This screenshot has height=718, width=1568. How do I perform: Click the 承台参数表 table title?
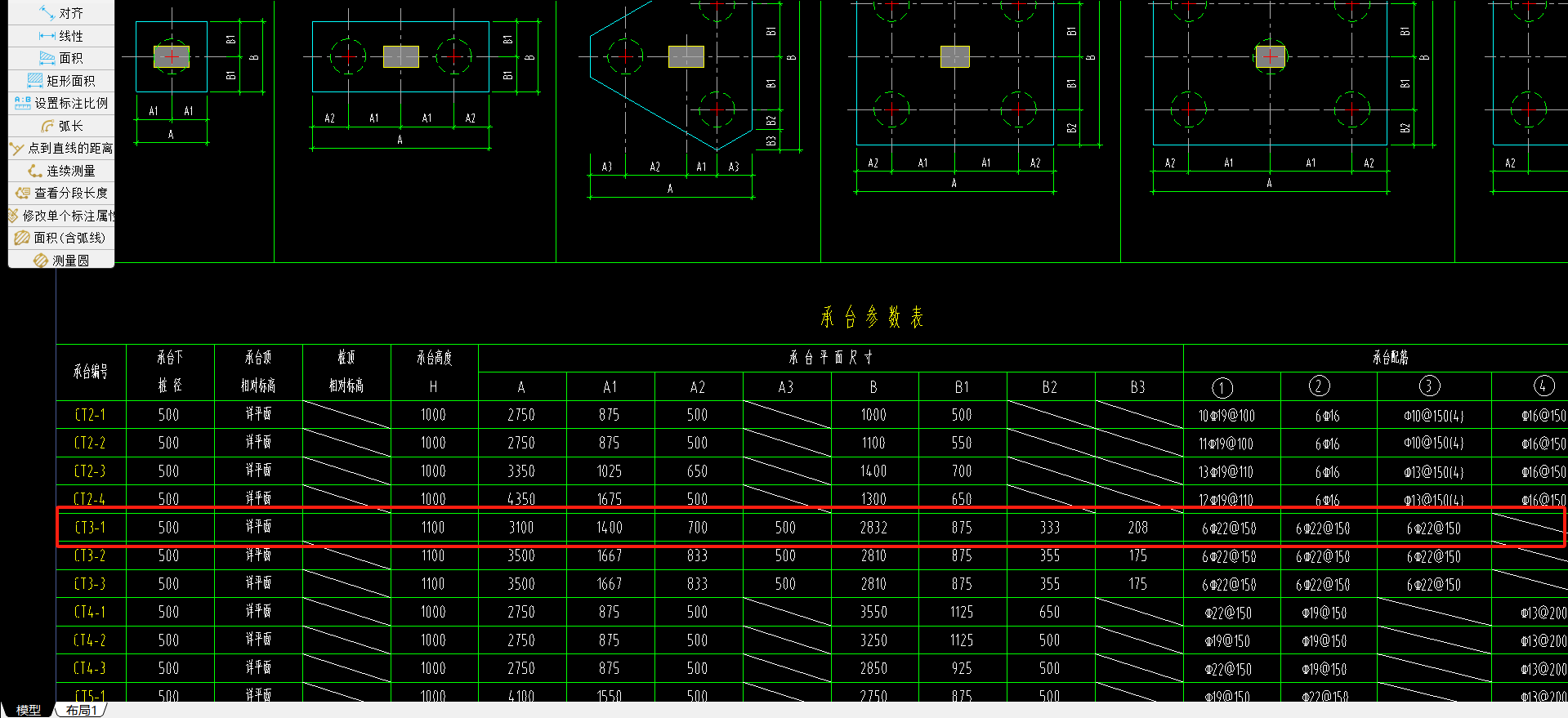pyautogui.click(x=872, y=317)
